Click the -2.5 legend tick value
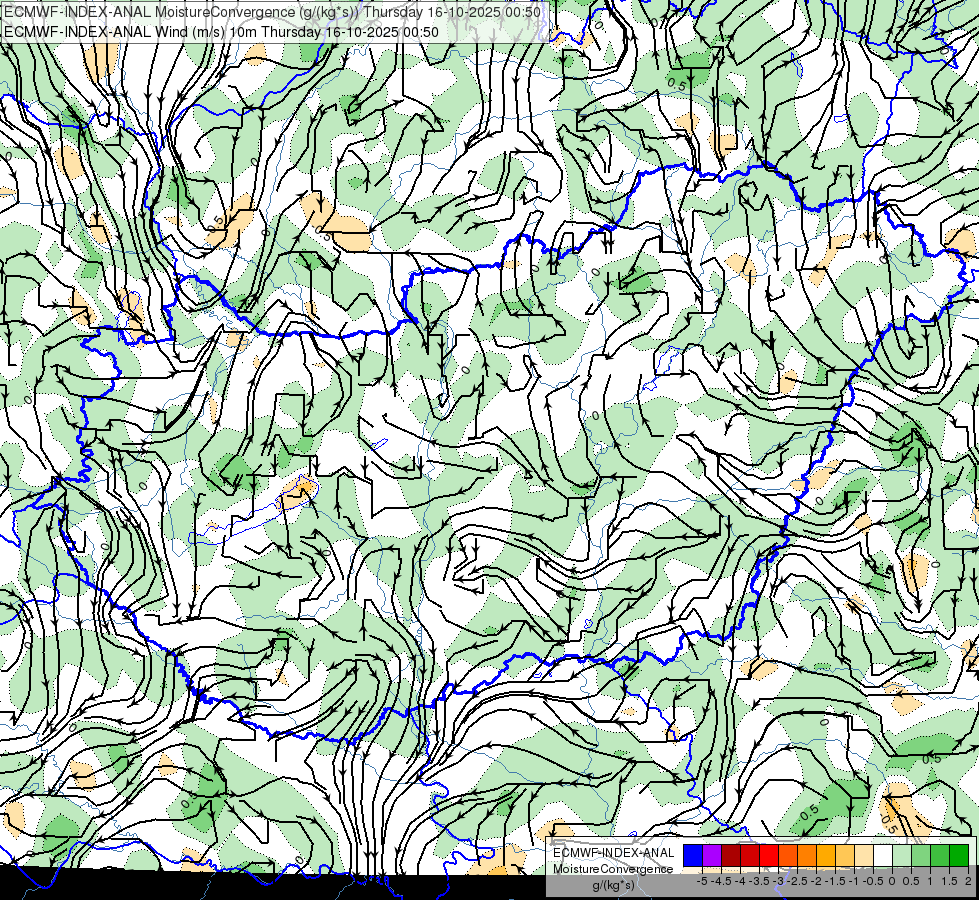This screenshot has width=979, height=900. pyautogui.click(x=797, y=881)
